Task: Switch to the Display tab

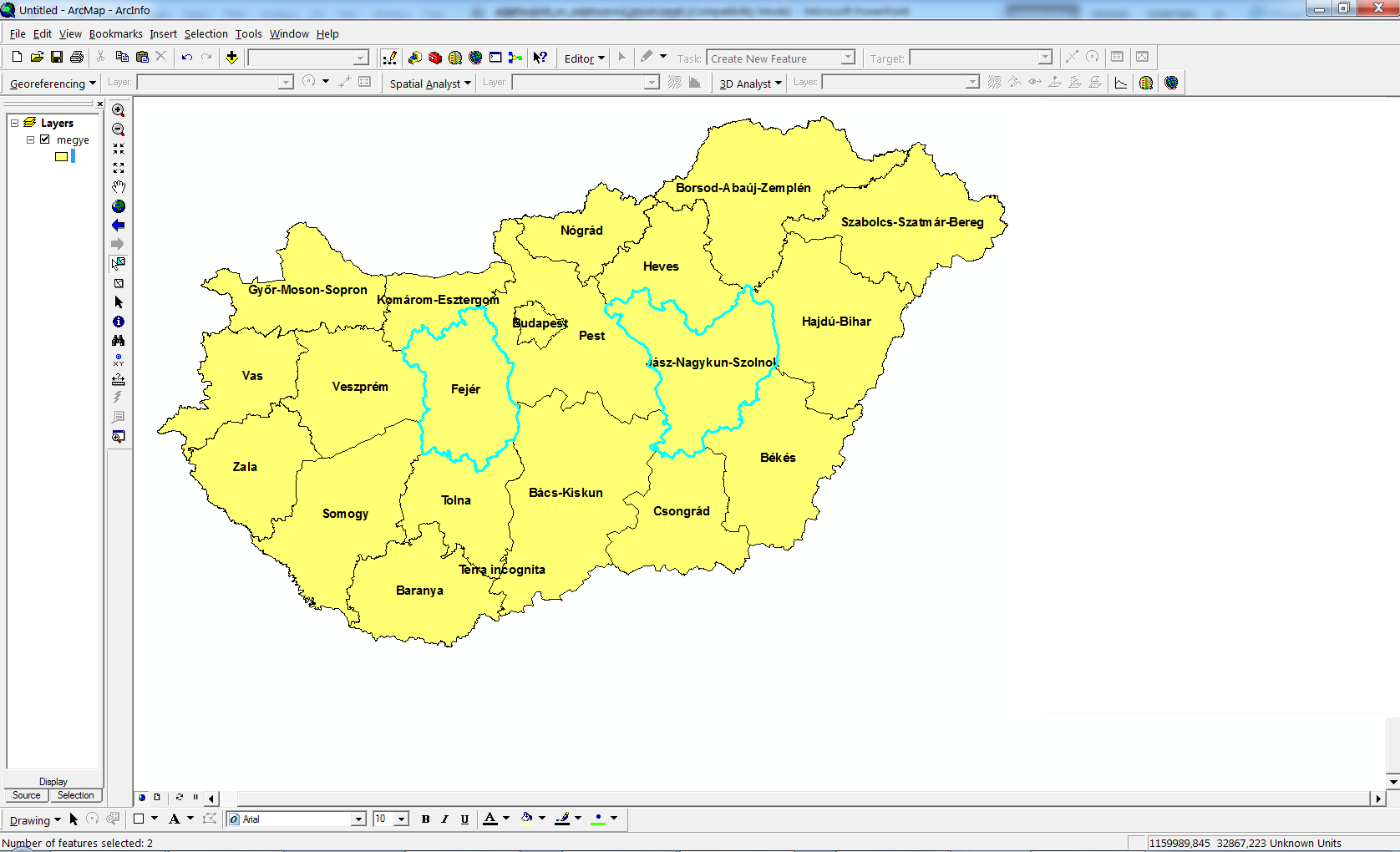Action: click(53, 782)
